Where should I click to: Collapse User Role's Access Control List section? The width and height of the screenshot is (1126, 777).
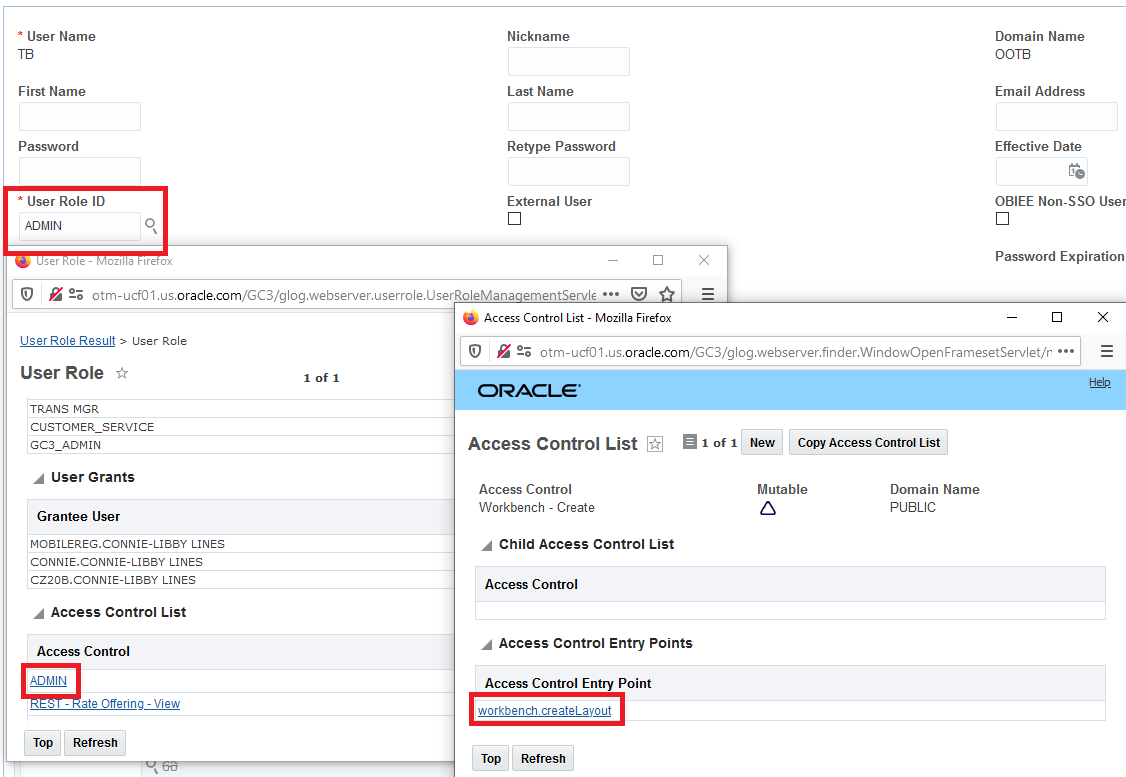tap(39, 613)
